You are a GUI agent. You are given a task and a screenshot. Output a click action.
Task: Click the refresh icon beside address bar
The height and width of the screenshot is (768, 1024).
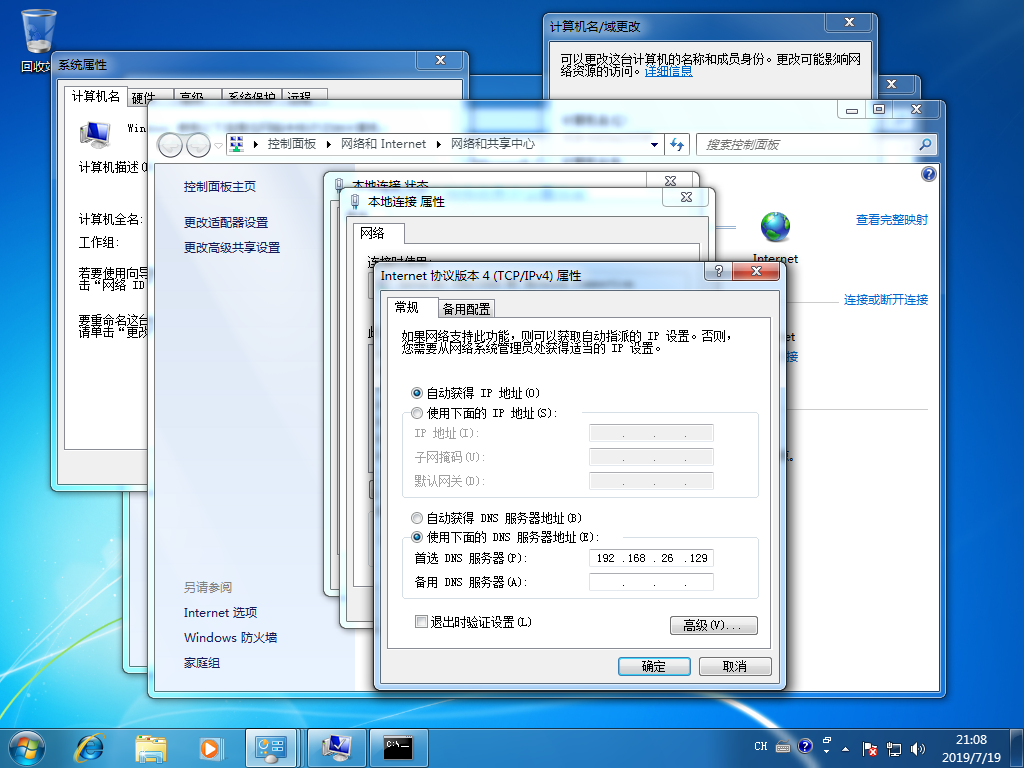coord(677,144)
